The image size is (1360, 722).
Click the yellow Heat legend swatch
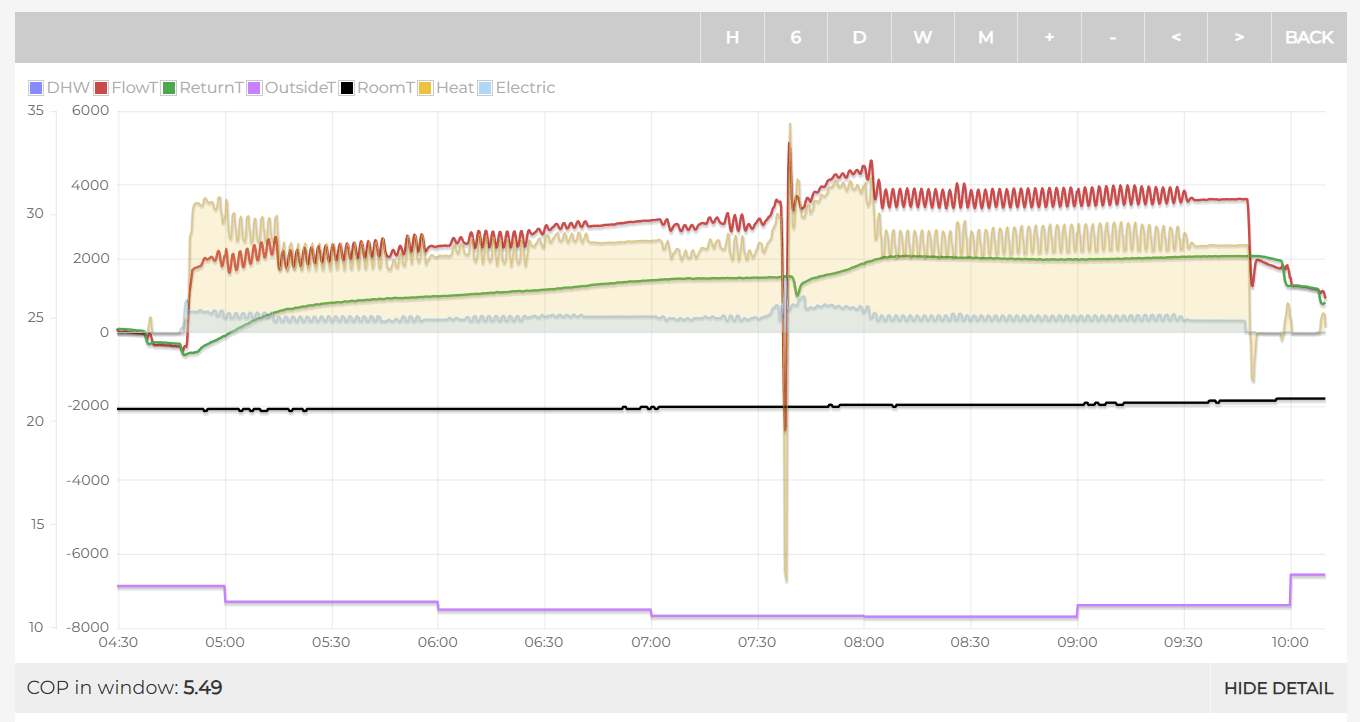tap(425, 88)
